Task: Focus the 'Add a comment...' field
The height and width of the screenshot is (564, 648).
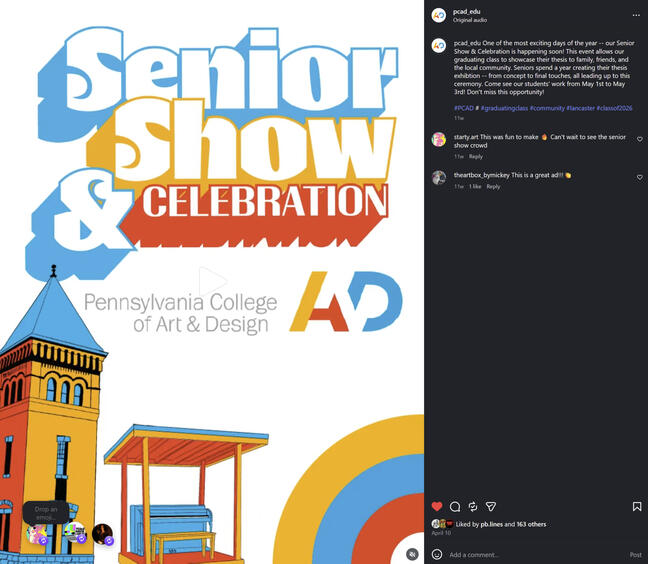Action: [x=535, y=554]
